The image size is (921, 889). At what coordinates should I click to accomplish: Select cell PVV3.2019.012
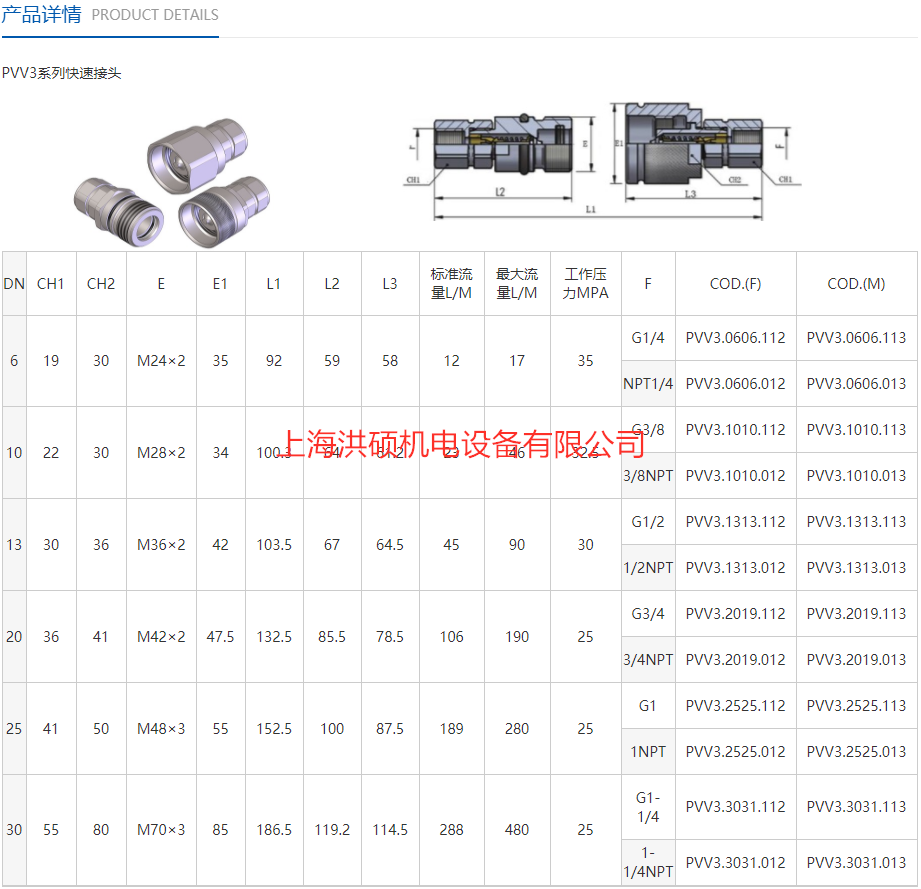[x=735, y=659]
